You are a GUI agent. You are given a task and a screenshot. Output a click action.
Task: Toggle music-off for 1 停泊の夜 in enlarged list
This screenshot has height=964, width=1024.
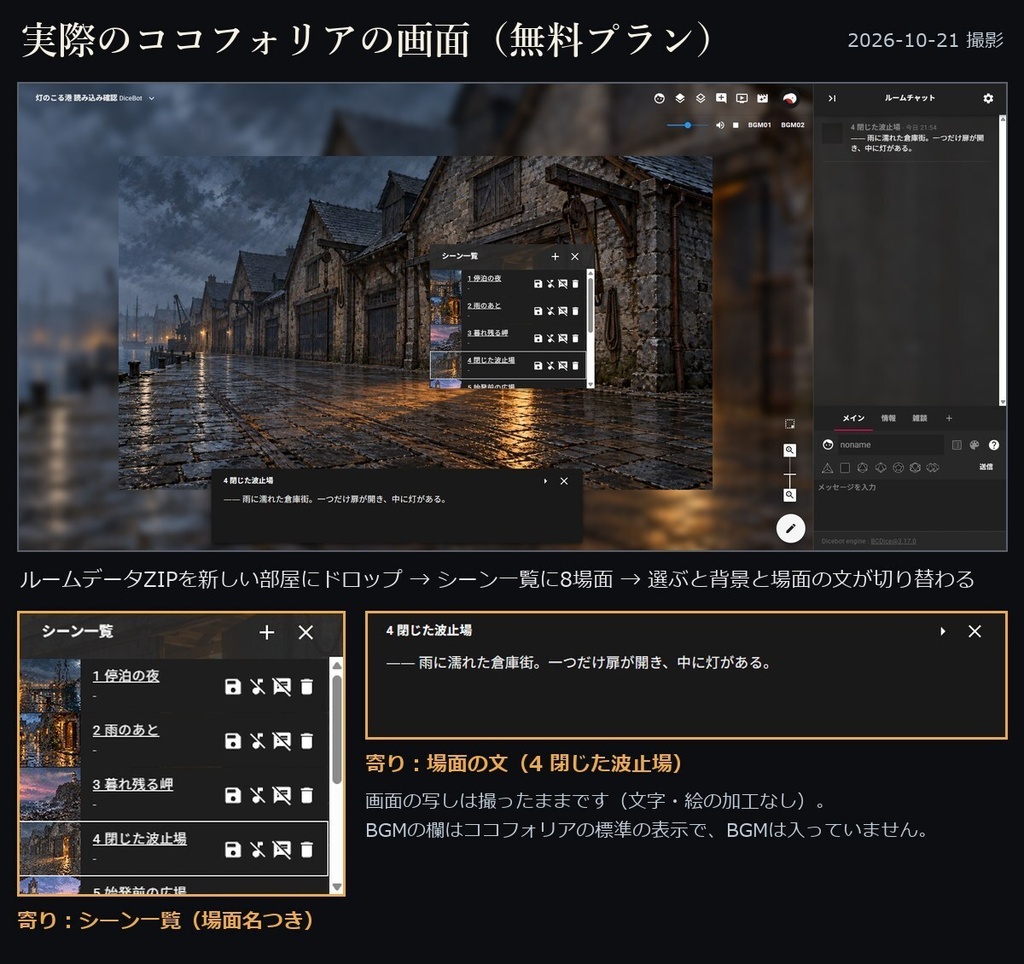[257, 686]
